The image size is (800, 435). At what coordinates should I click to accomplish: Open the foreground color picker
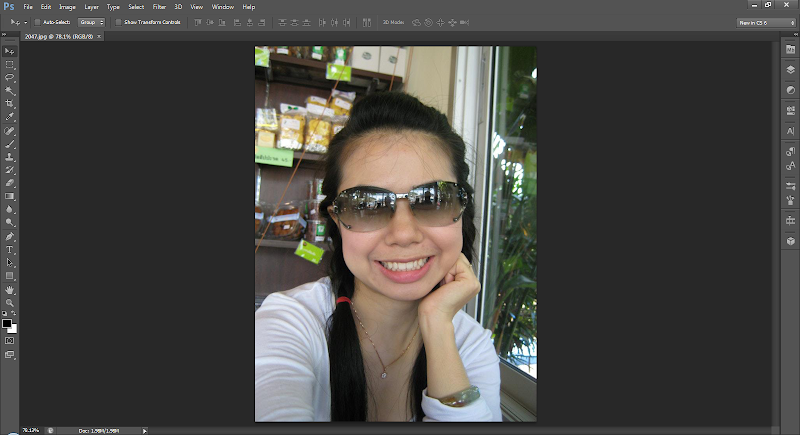(x=7, y=323)
